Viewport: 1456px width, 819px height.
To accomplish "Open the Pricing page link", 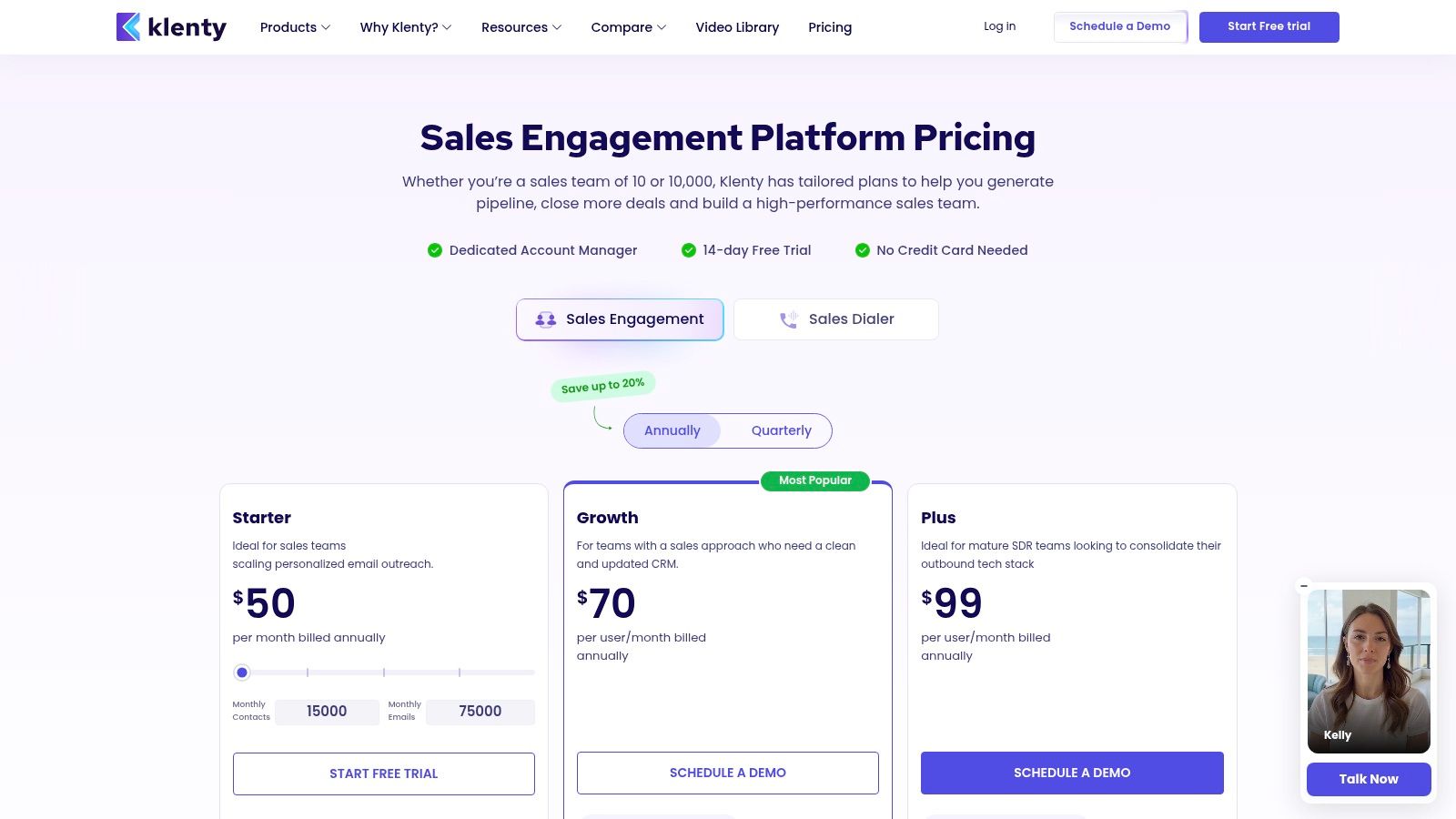I will (830, 27).
